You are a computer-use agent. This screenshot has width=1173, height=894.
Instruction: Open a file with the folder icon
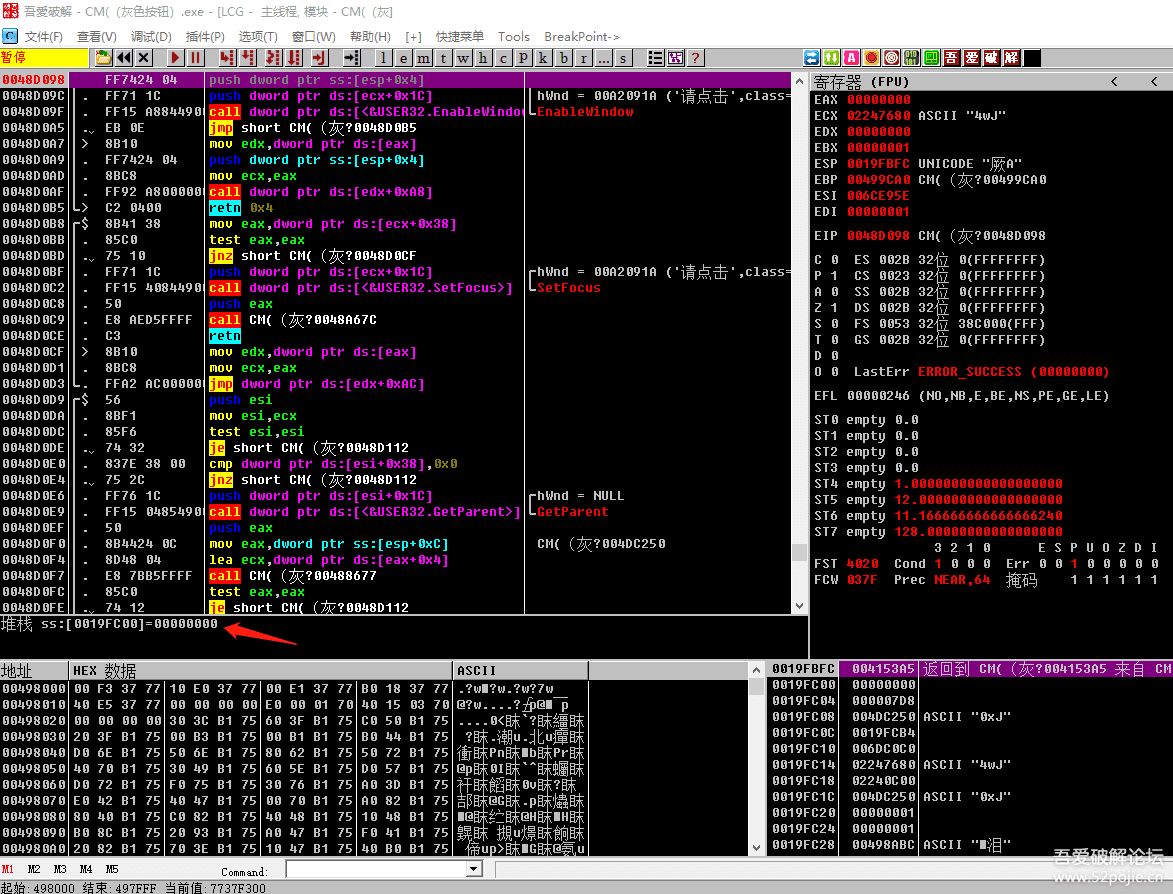103,58
